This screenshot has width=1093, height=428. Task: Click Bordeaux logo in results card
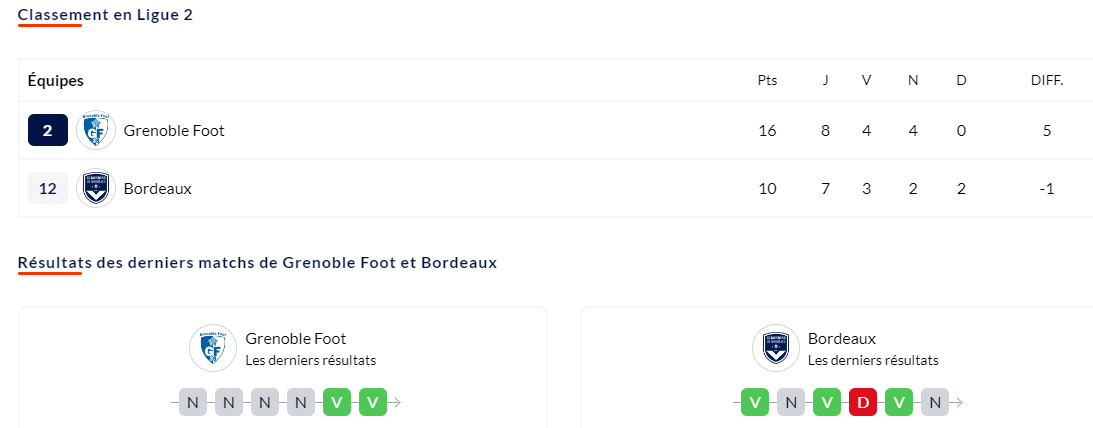point(775,347)
